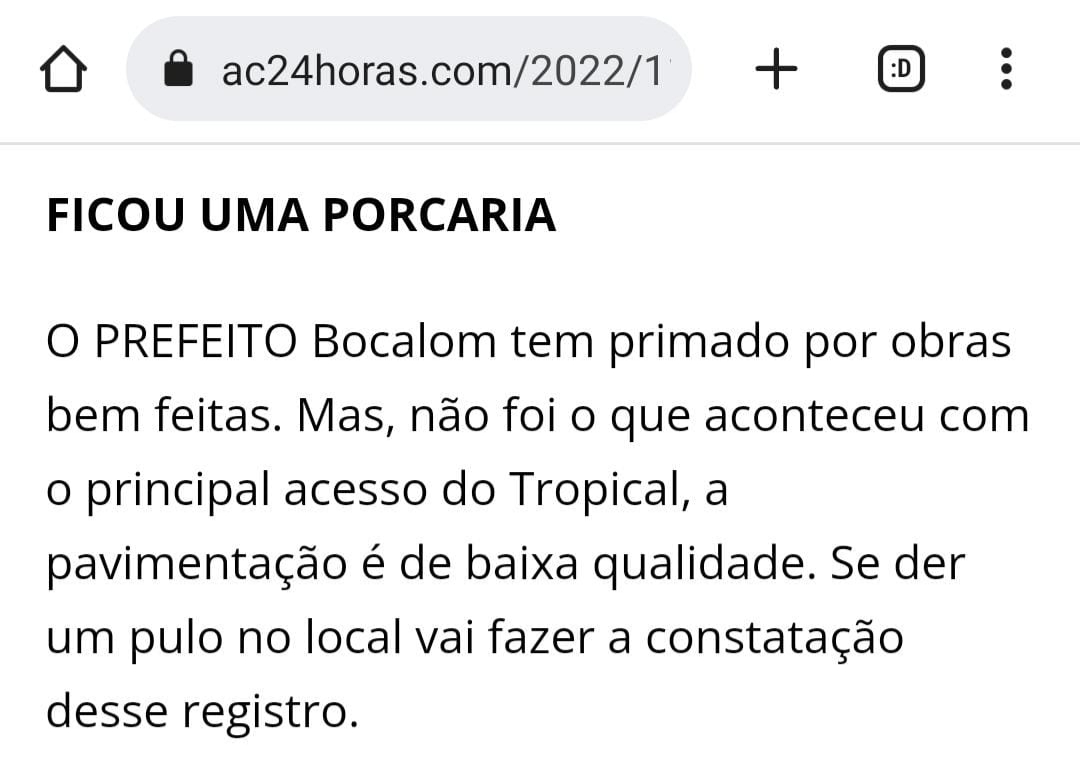Tap the word obras in first line

coord(951,342)
